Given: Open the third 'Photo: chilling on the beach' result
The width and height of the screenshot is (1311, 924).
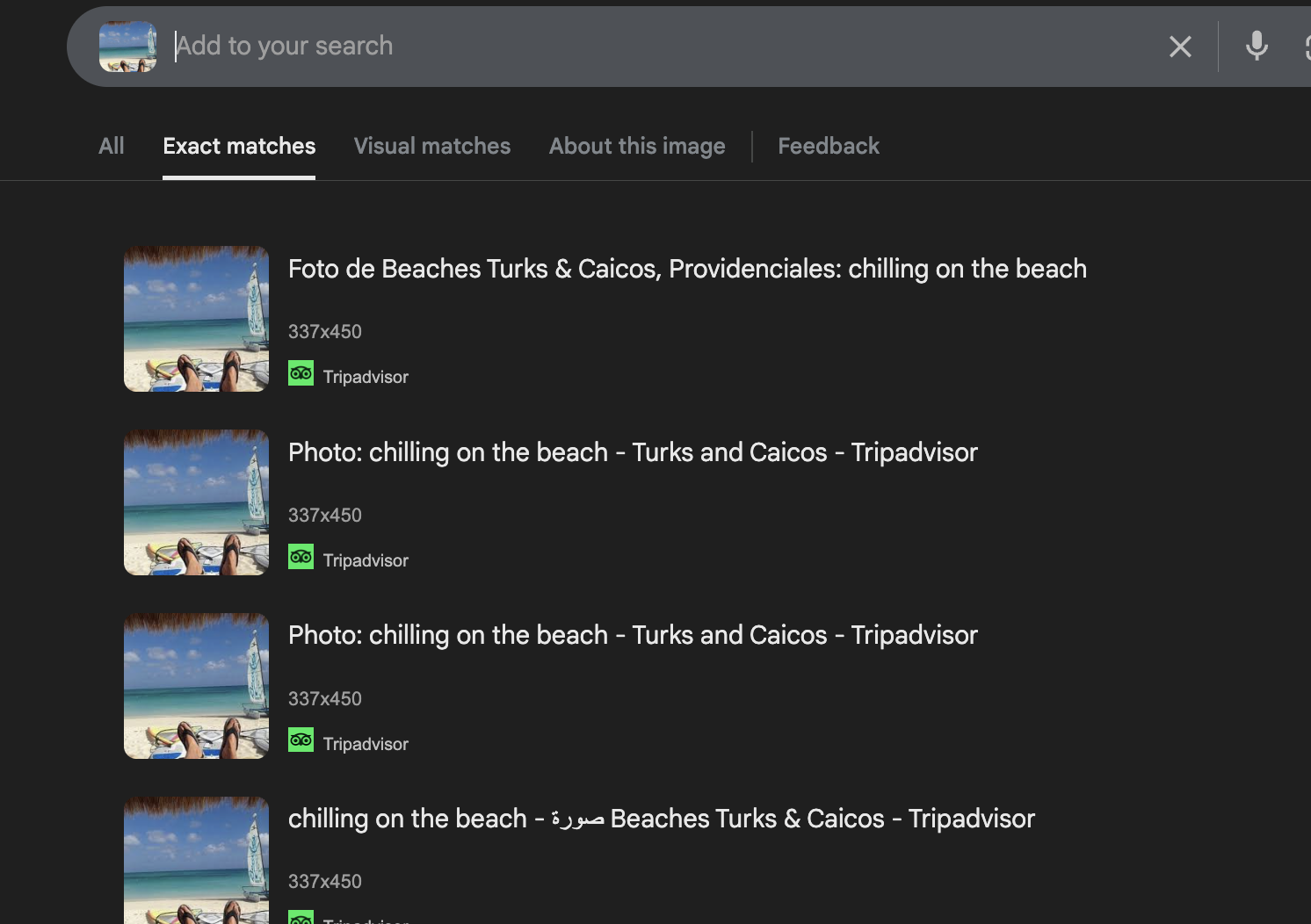Looking at the screenshot, I should pyautogui.click(x=633, y=635).
